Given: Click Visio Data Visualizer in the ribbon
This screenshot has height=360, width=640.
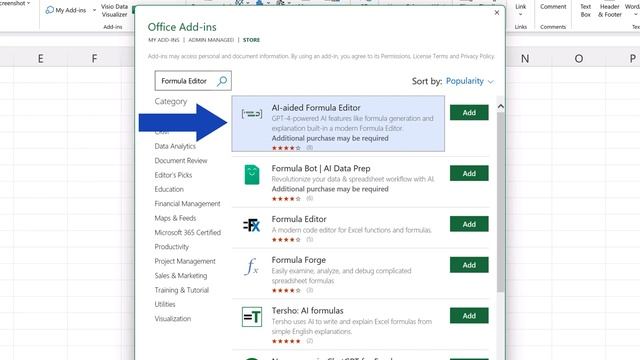Looking at the screenshot, I should point(114,10).
